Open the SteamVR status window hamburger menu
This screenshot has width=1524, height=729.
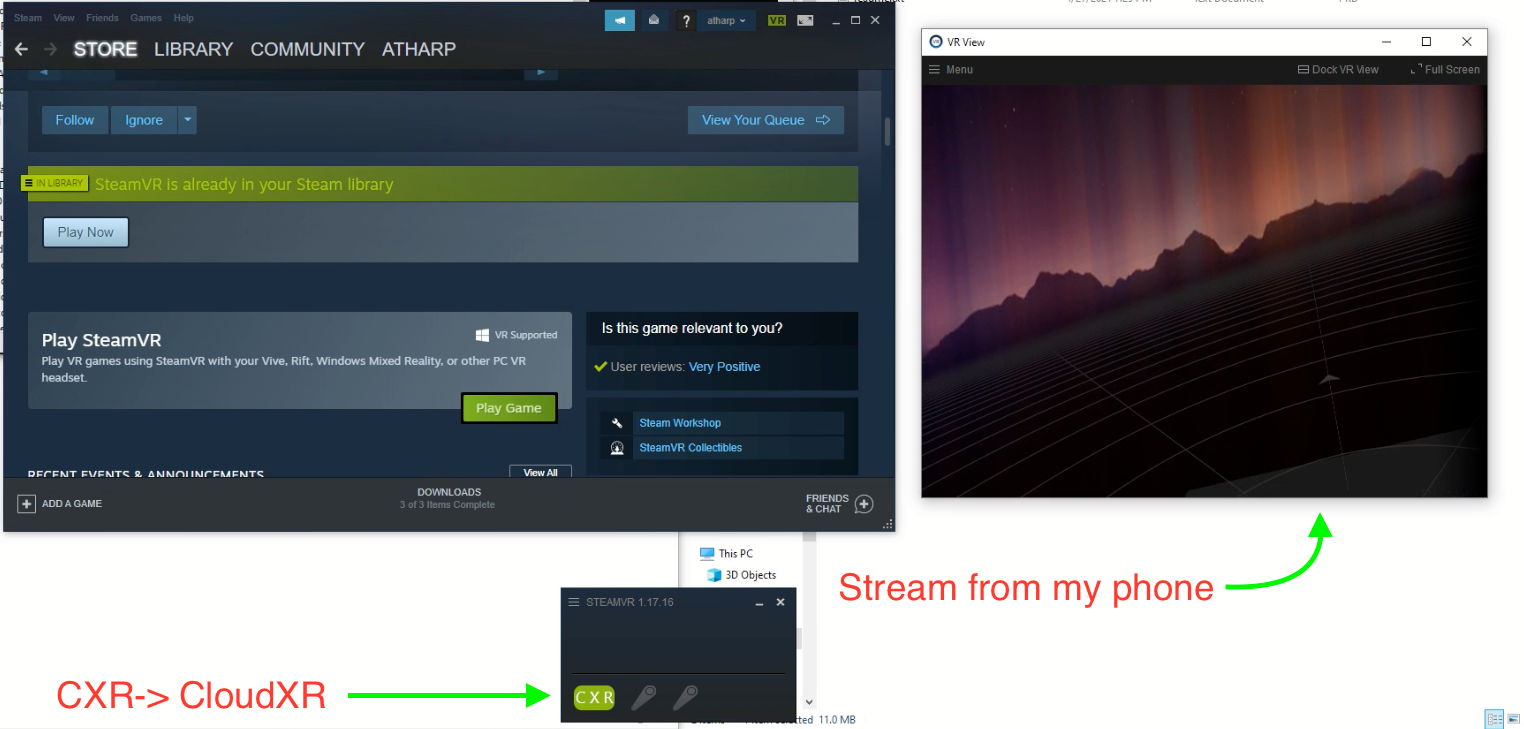pos(574,602)
